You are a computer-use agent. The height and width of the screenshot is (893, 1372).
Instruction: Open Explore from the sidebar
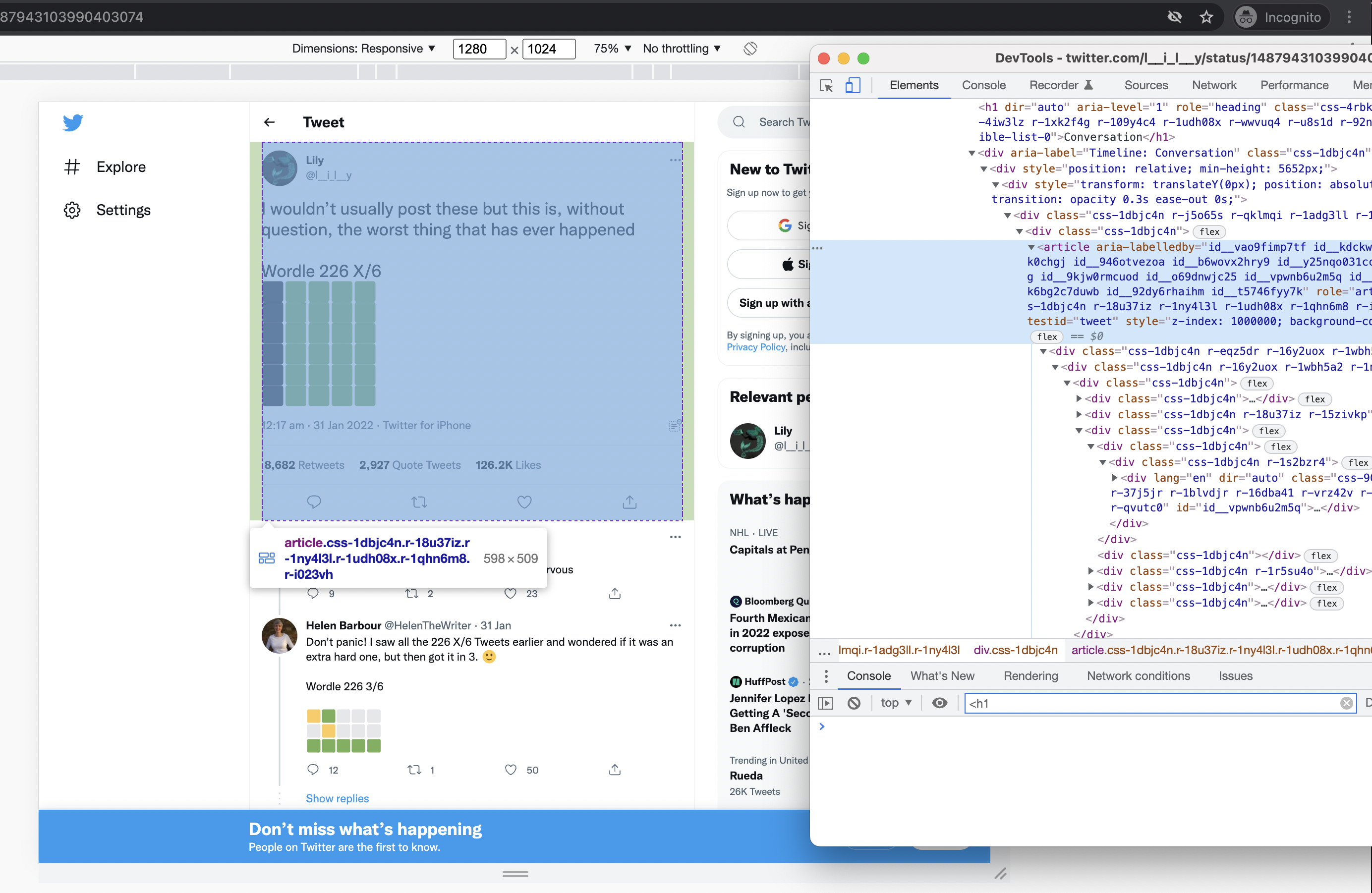coord(121,167)
